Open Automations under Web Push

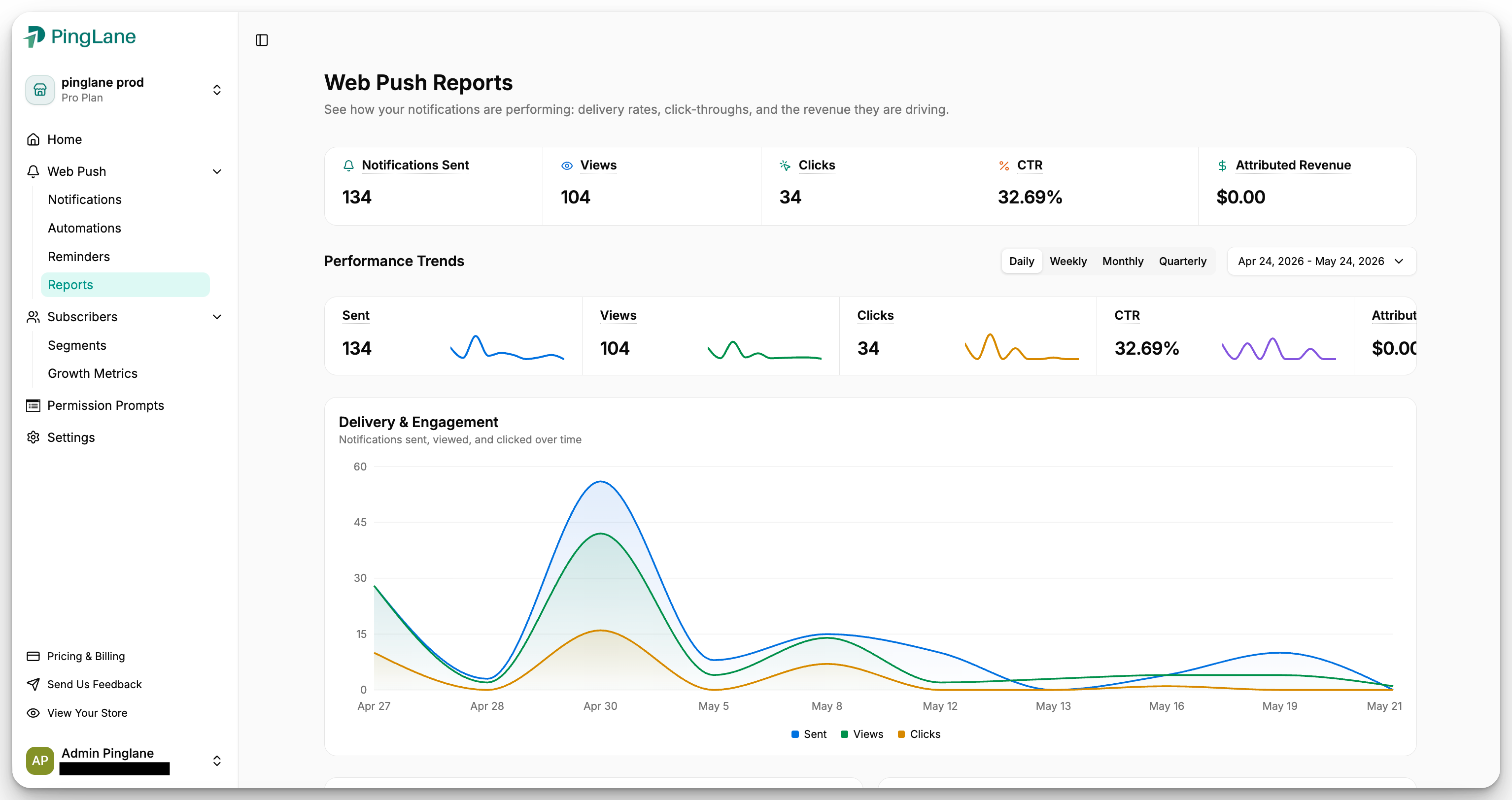point(125,228)
